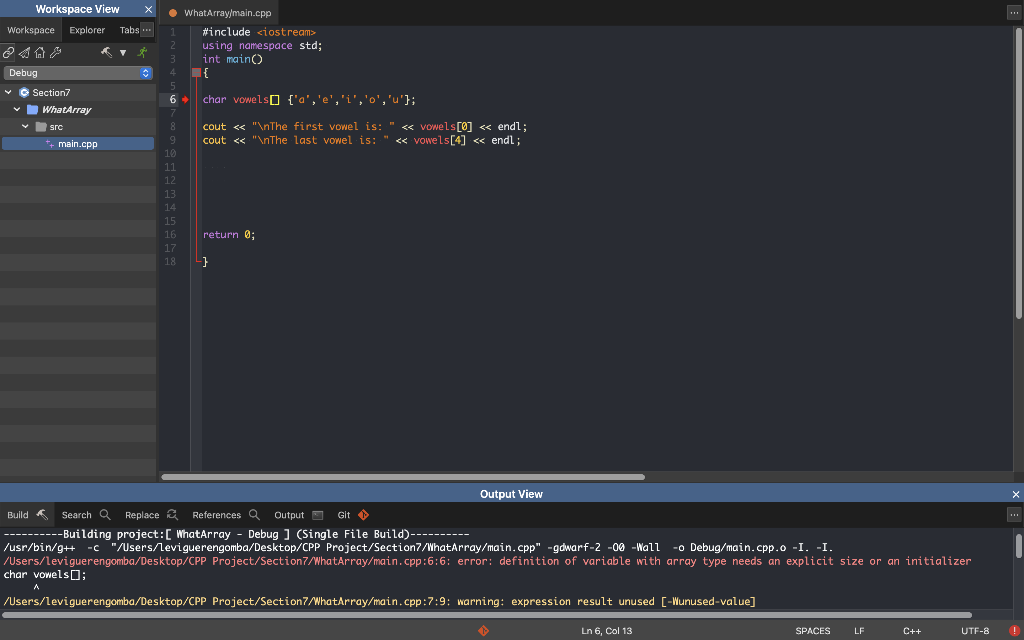Collapse the src folder node
The image size is (1024, 640).
tap(25, 127)
